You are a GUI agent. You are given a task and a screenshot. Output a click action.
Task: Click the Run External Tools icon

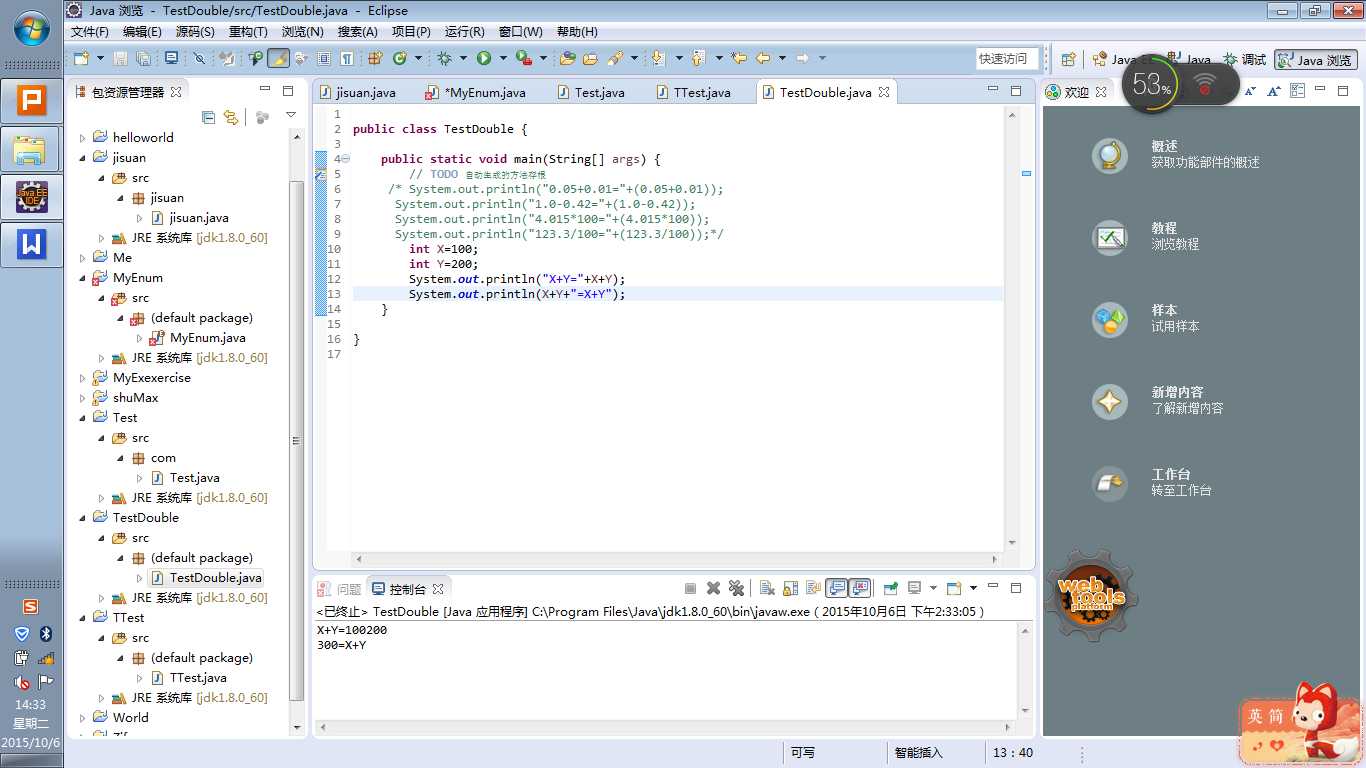click(524, 58)
